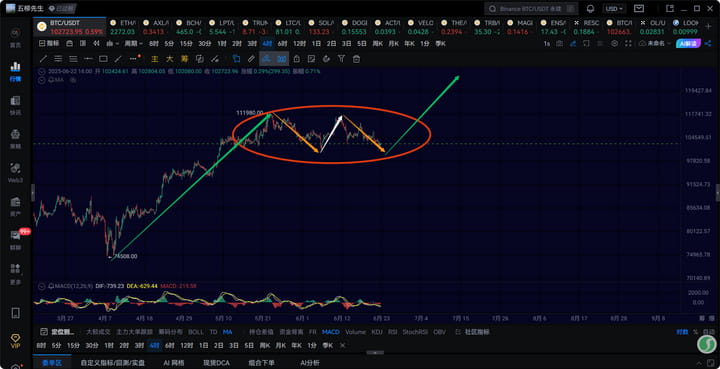Open the USD currency dropdown

coord(614,9)
